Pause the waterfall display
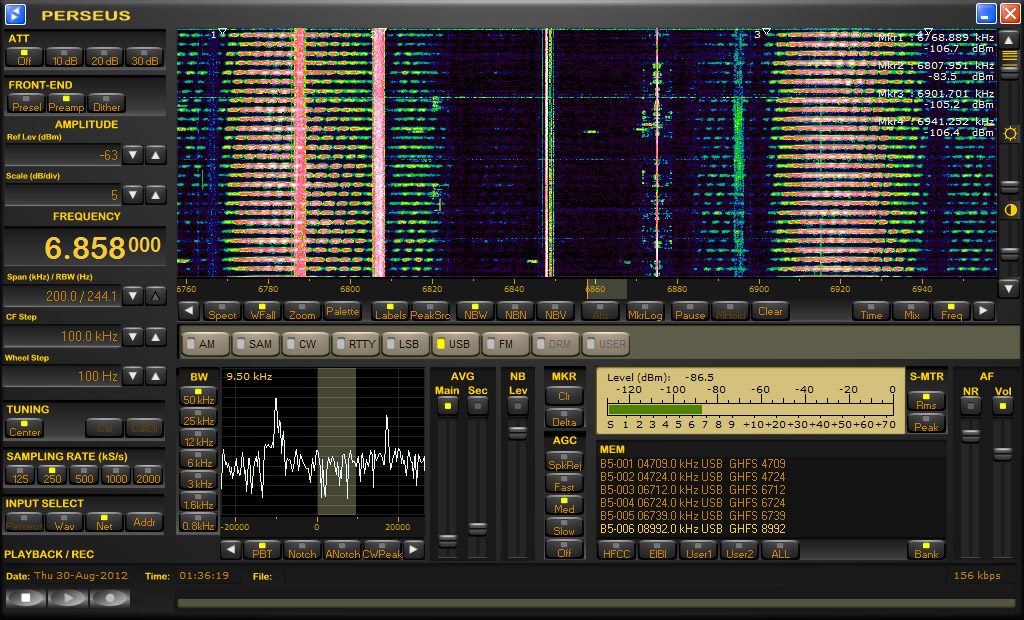1024x620 pixels. point(690,311)
